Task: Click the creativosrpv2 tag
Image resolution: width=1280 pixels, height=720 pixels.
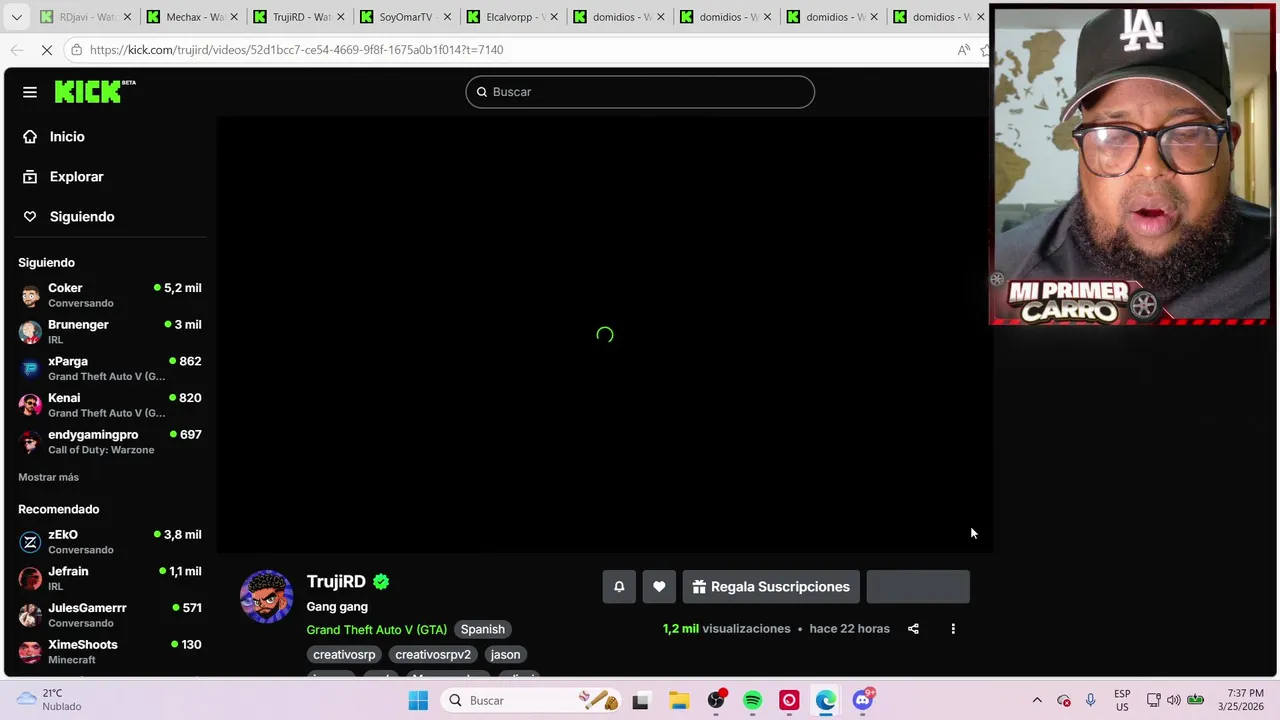Action: tap(433, 655)
